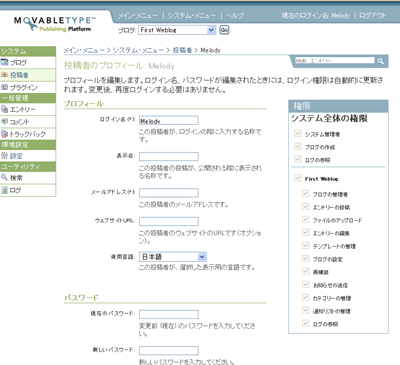
Task: Toggle エントリーの編集 checkbox
Action: click(305, 232)
